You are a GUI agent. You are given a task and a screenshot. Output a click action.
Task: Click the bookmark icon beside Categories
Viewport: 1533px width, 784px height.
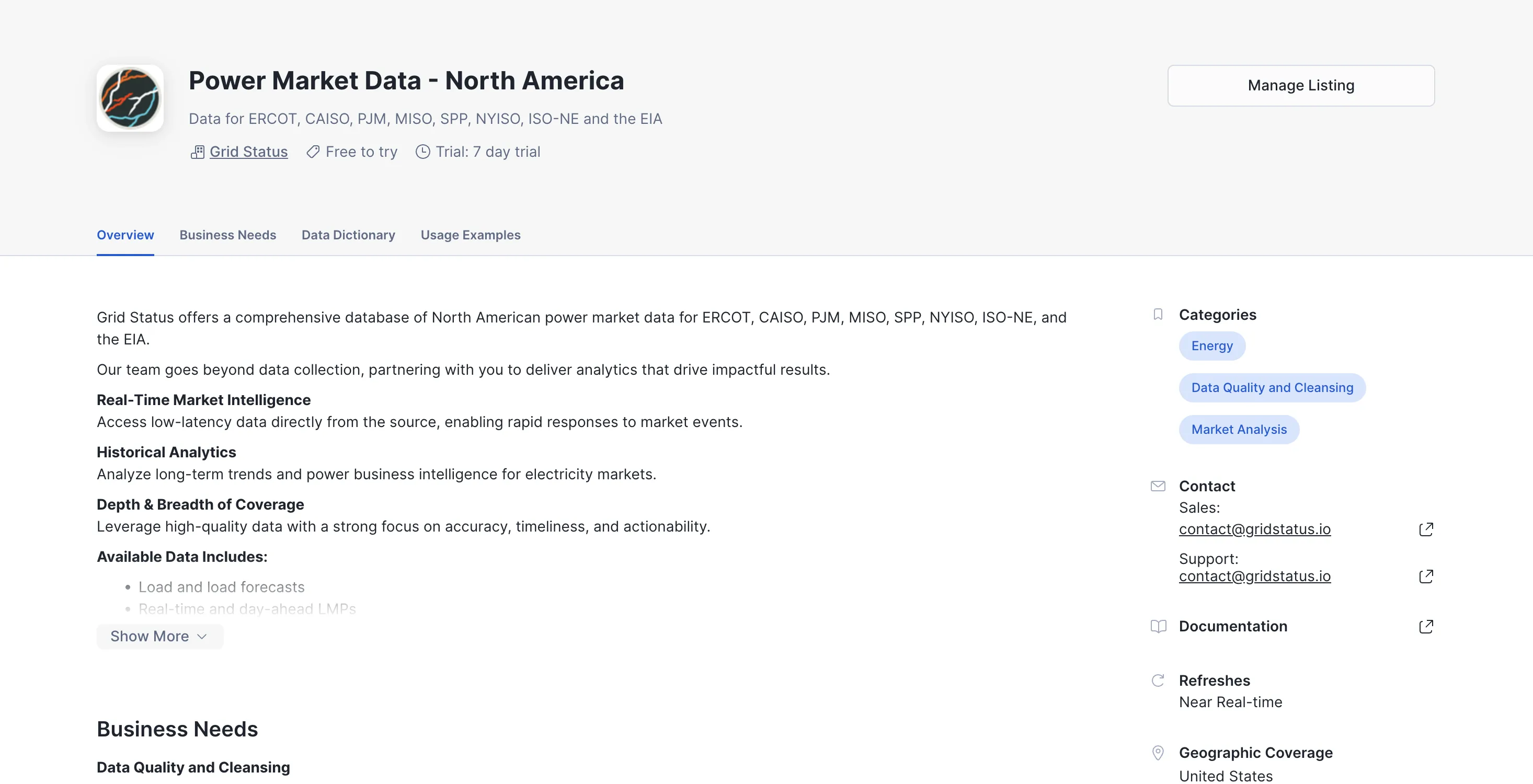[x=1158, y=315]
